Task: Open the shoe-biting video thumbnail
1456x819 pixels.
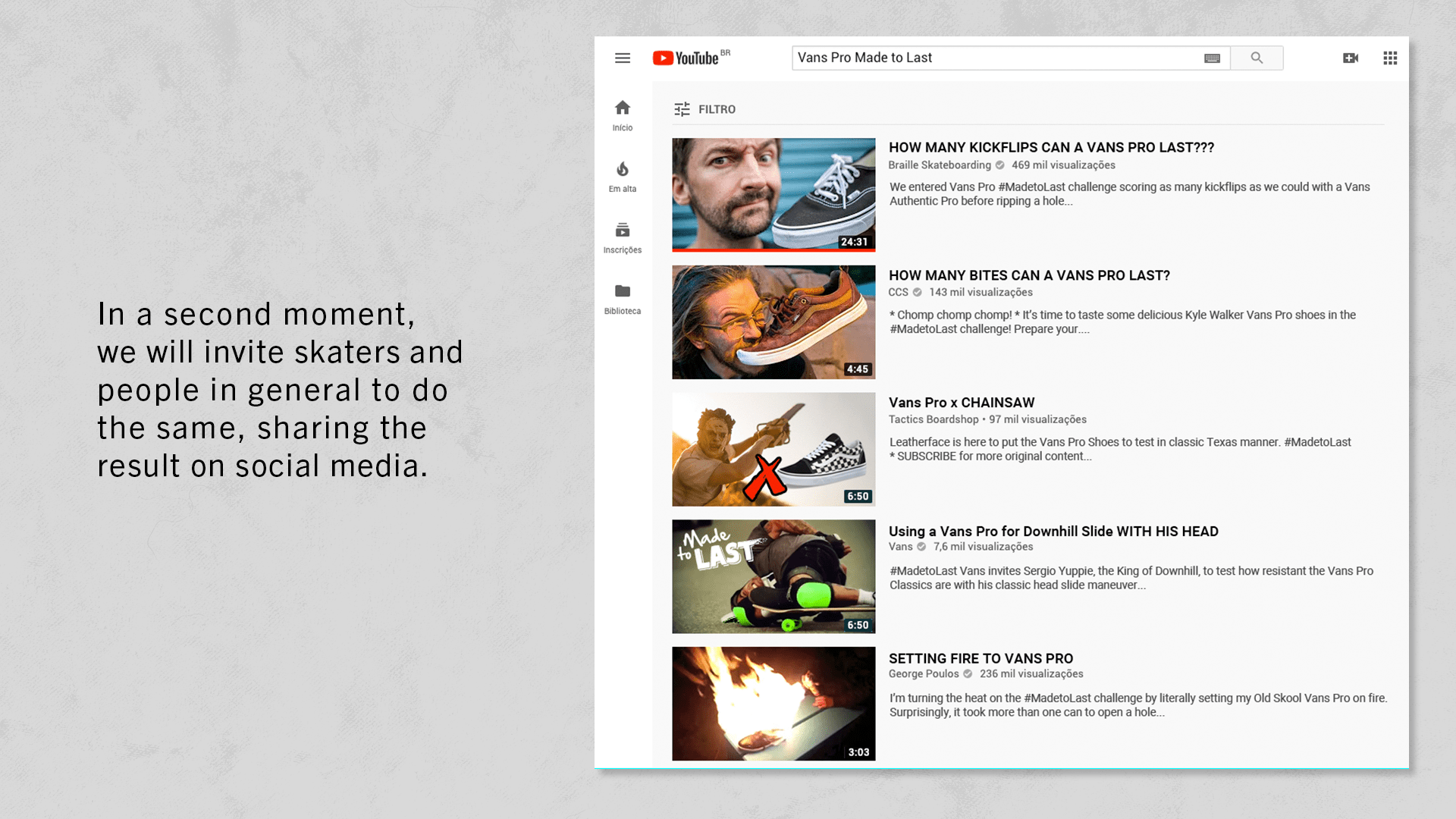Action: click(773, 322)
